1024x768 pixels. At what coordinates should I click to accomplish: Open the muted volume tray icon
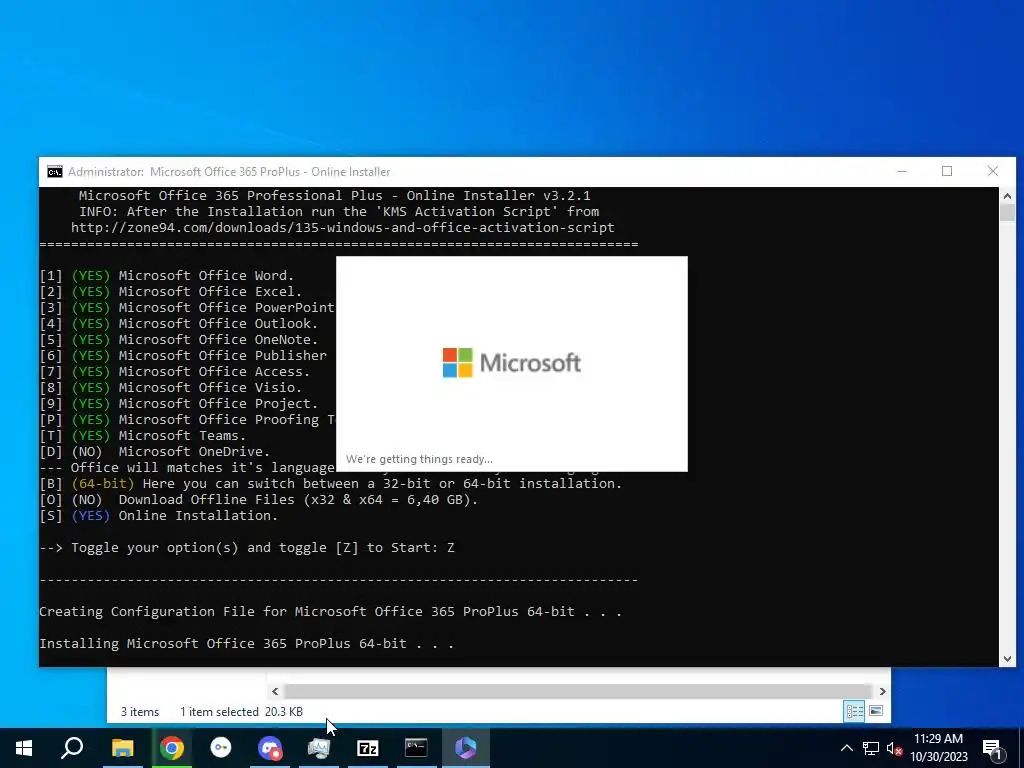pyautogui.click(x=894, y=748)
